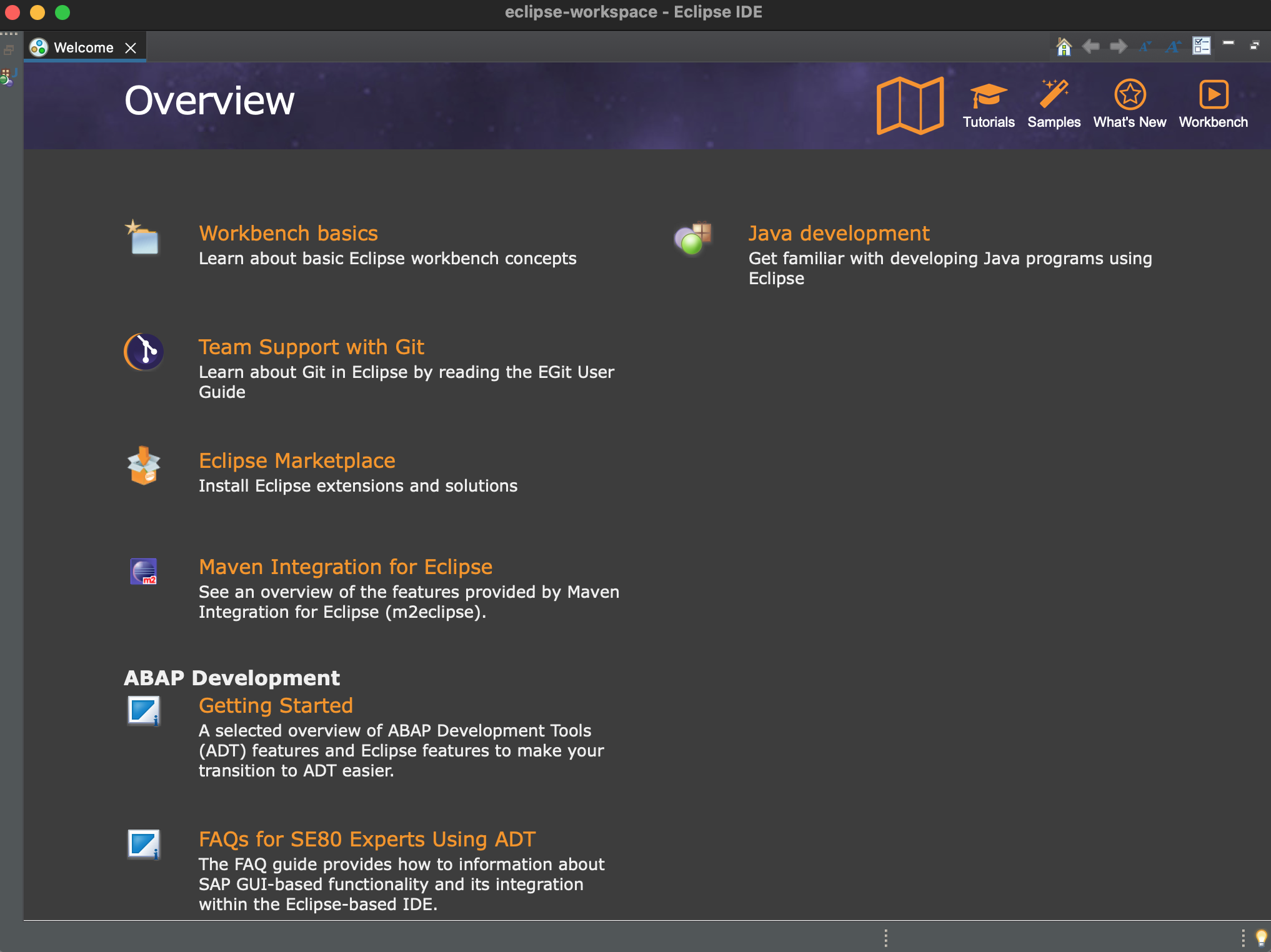This screenshot has width=1271, height=952.
Task: Click the Getting Started ABAP link
Action: [x=276, y=706]
